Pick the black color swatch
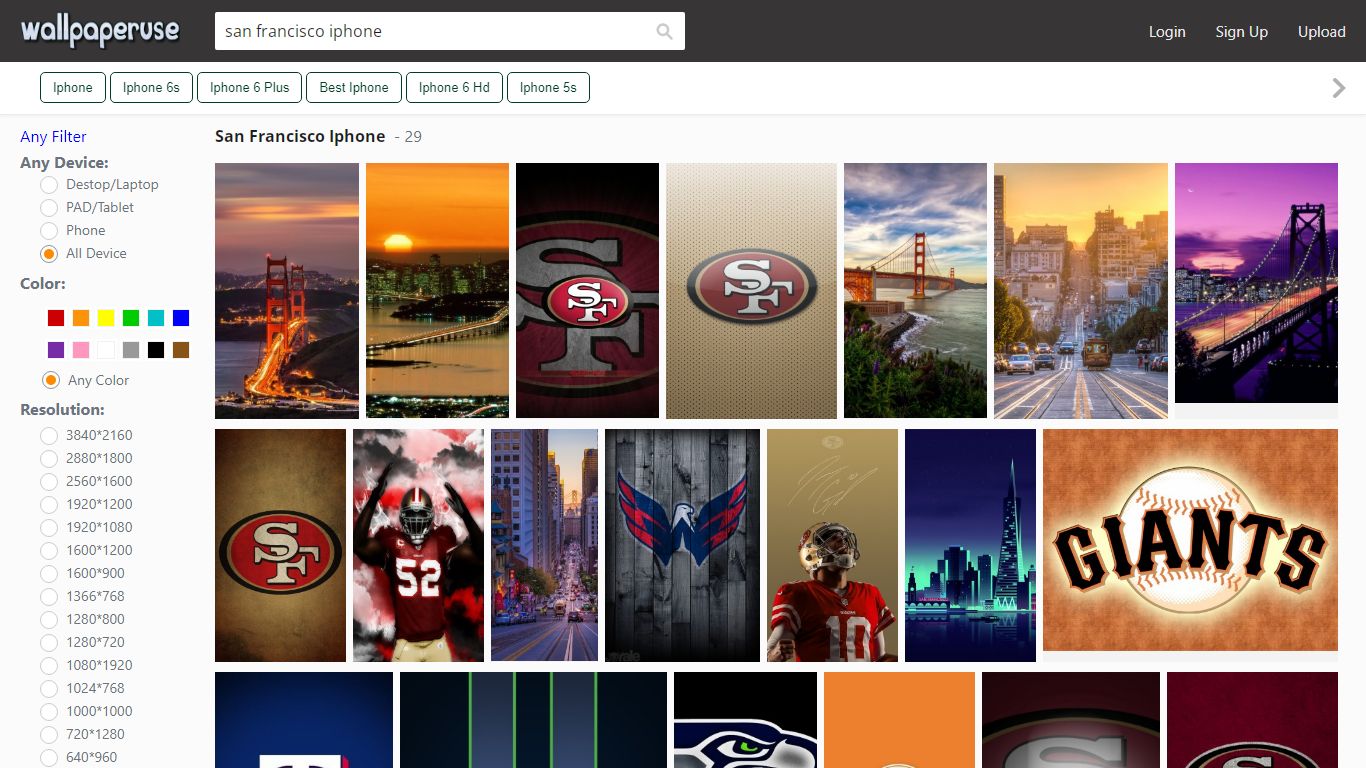The width and height of the screenshot is (1366, 768). (x=156, y=350)
